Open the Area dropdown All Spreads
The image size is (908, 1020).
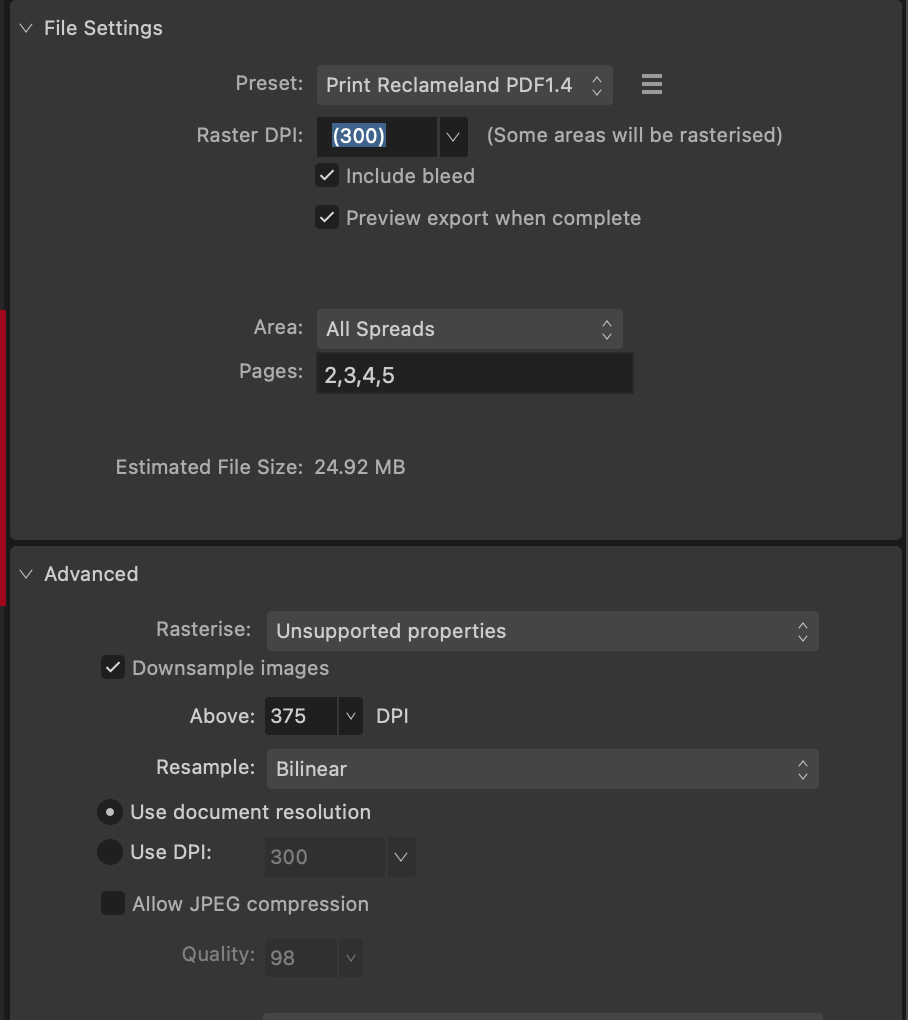pos(470,329)
